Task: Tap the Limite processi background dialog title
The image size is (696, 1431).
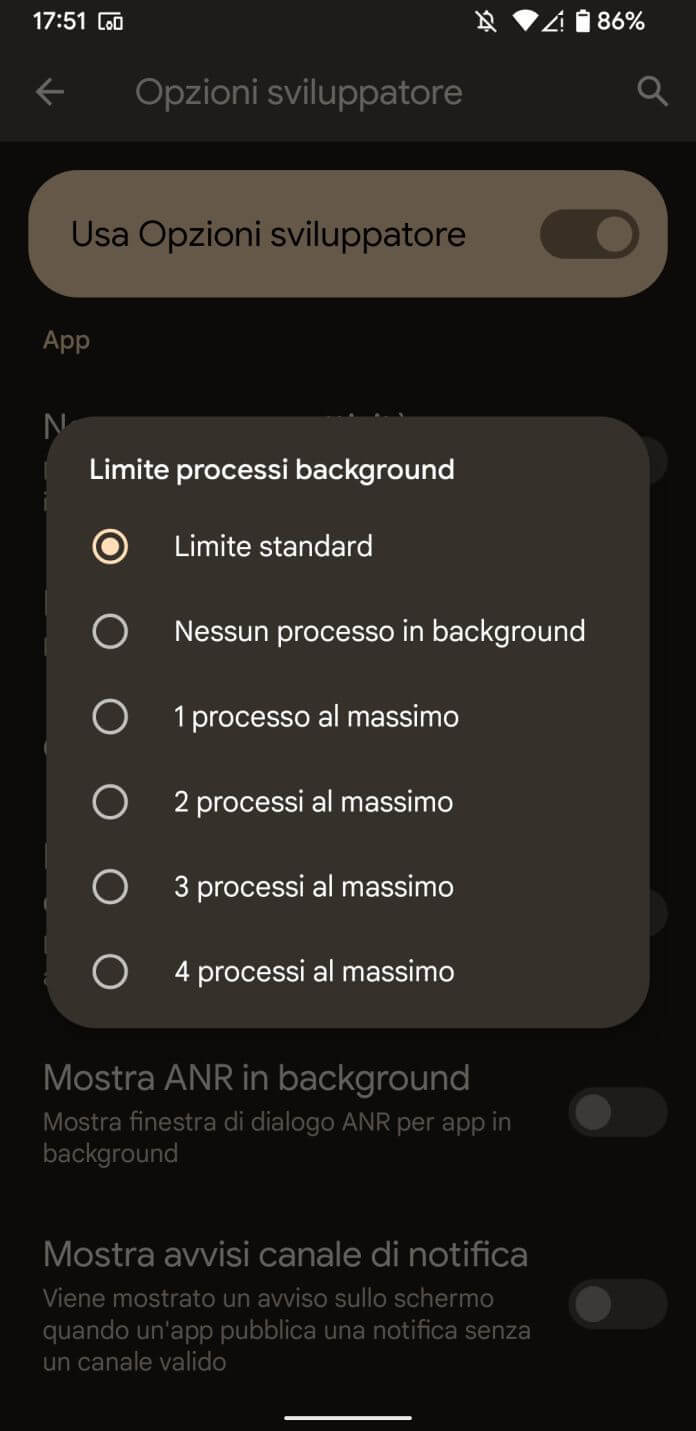Action: pyautogui.click(x=272, y=469)
